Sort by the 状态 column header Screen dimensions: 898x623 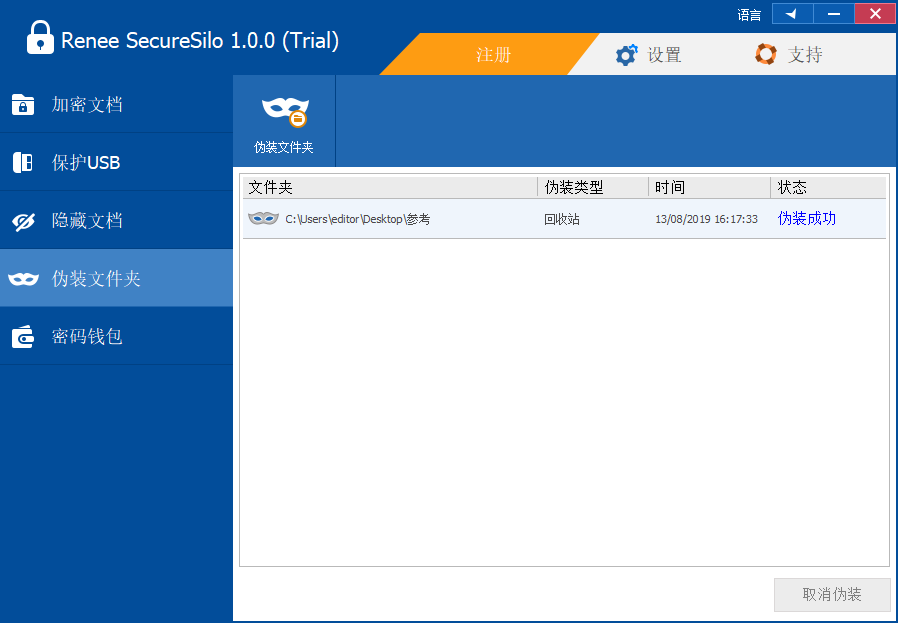point(828,187)
